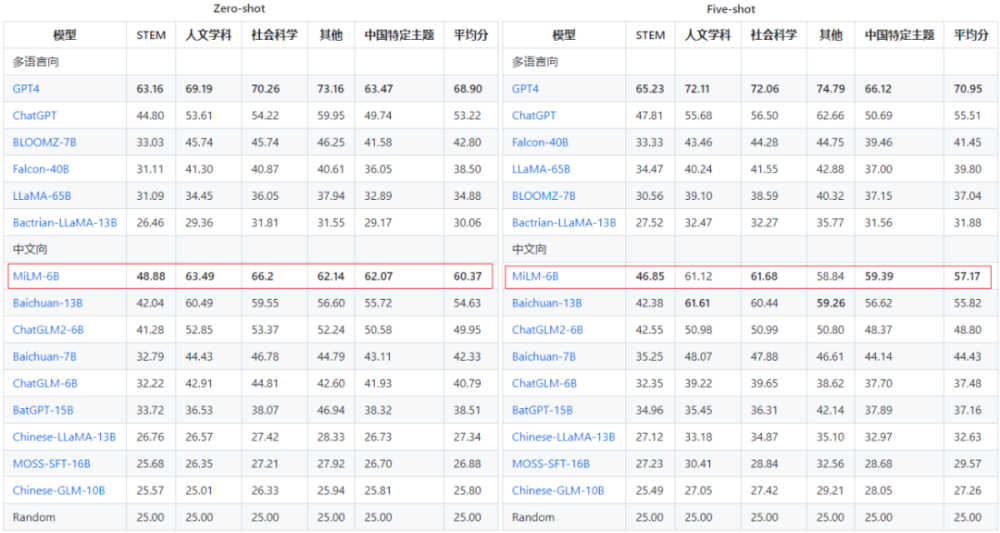Click MiLM-6B five-shot average 57.17
The width and height of the screenshot is (1000, 533).
point(967,276)
